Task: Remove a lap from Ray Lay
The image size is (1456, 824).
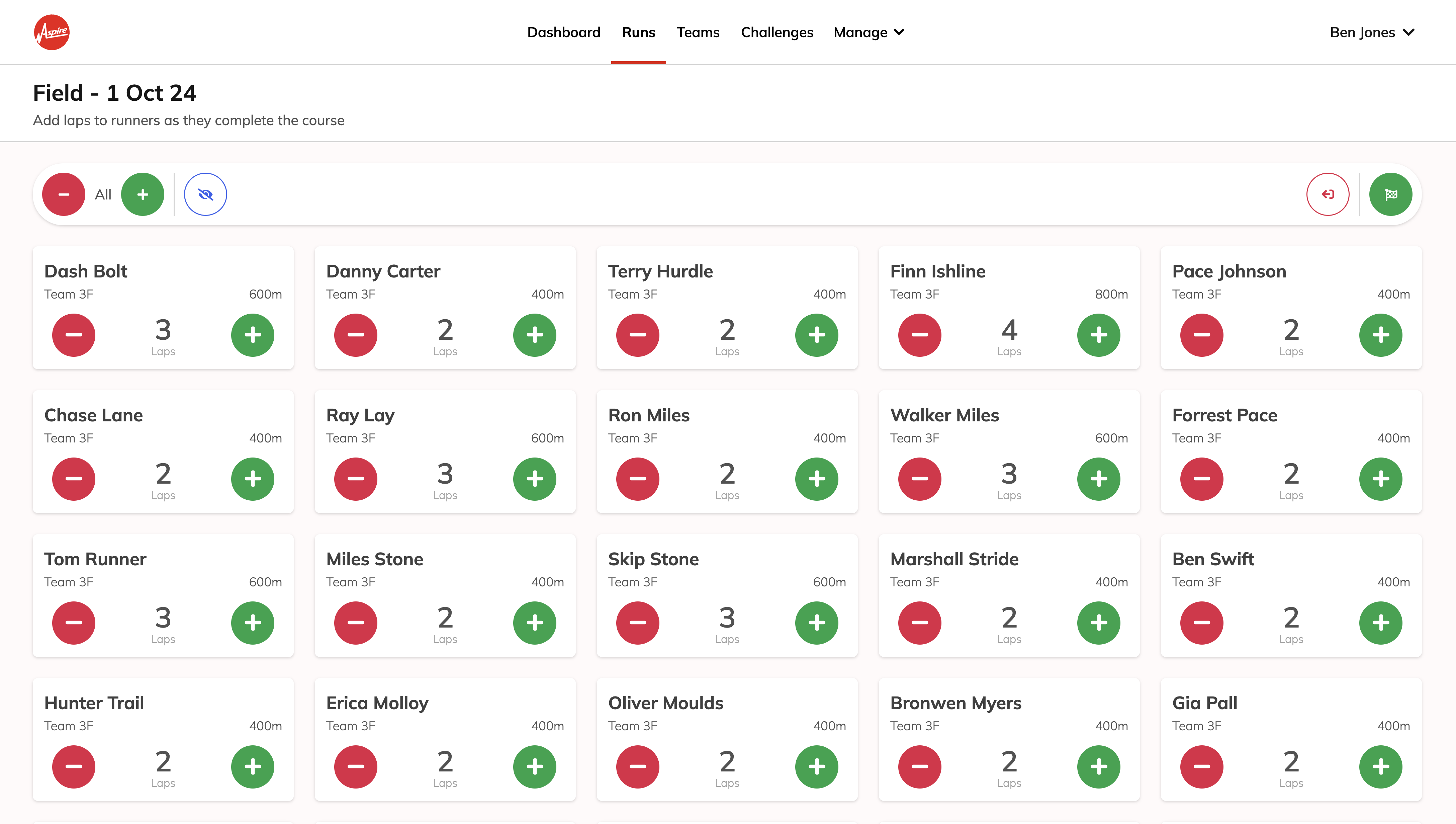Action: (356, 479)
